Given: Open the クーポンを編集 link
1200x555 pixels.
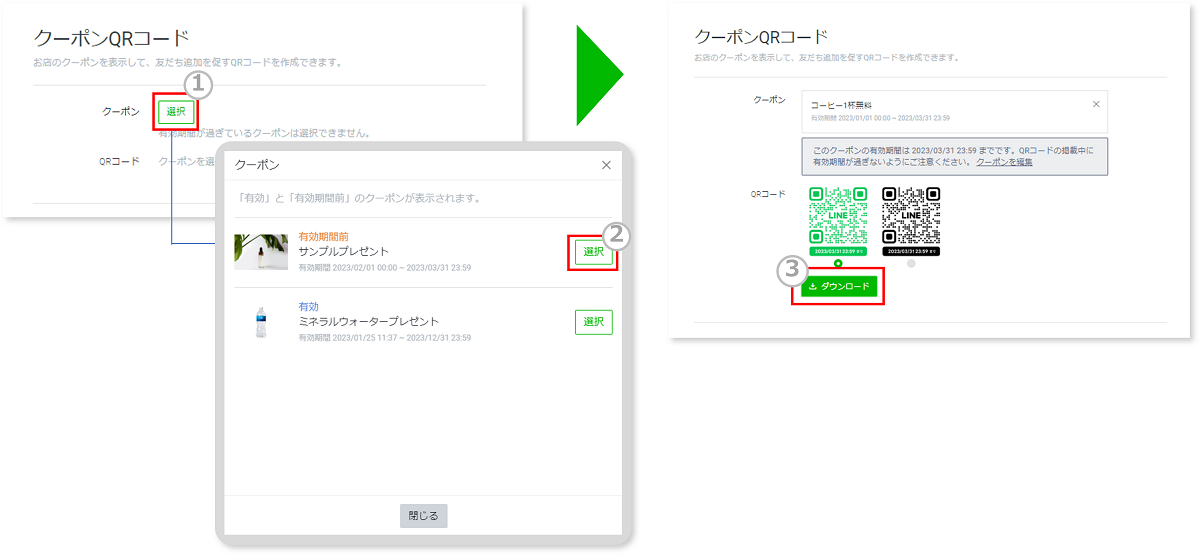Looking at the screenshot, I should 1004,162.
